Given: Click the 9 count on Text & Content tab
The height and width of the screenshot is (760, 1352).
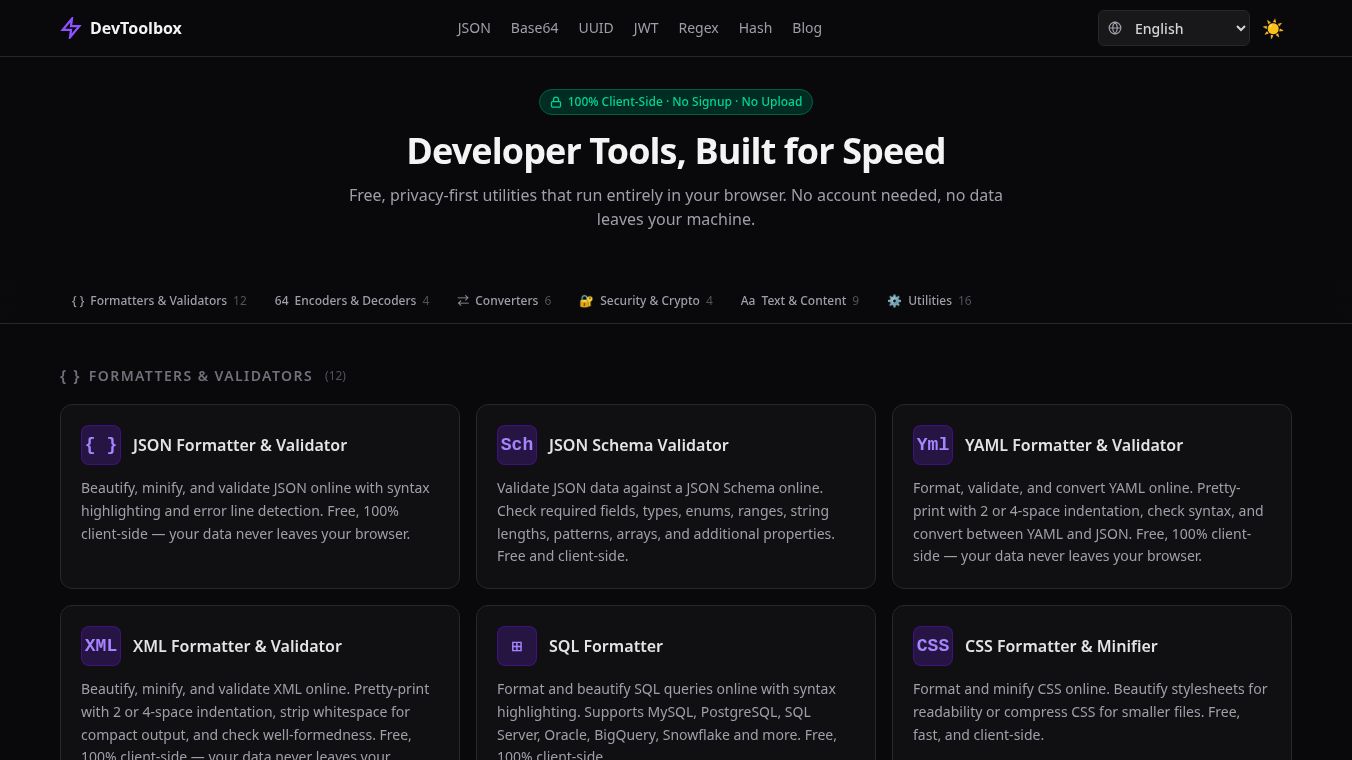Looking at the screenshot, I should (856, 301).
